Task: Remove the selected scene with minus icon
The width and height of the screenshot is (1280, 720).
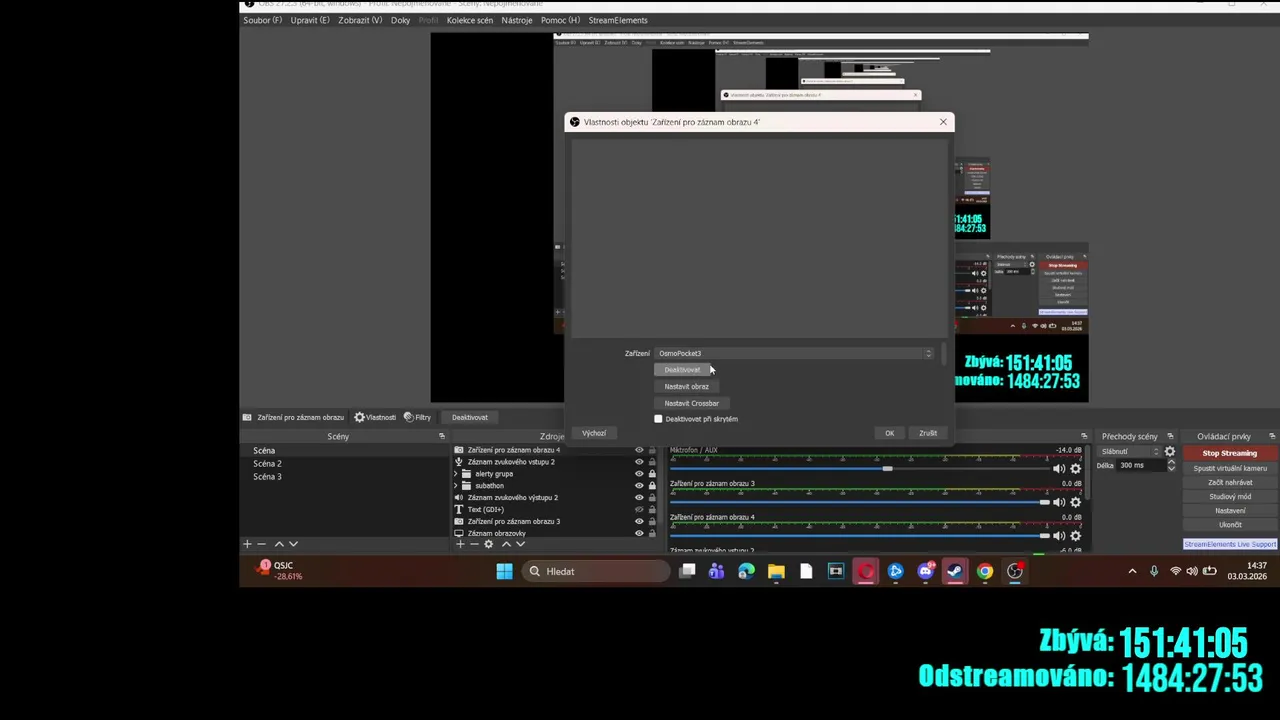Action: coord(262,544)
